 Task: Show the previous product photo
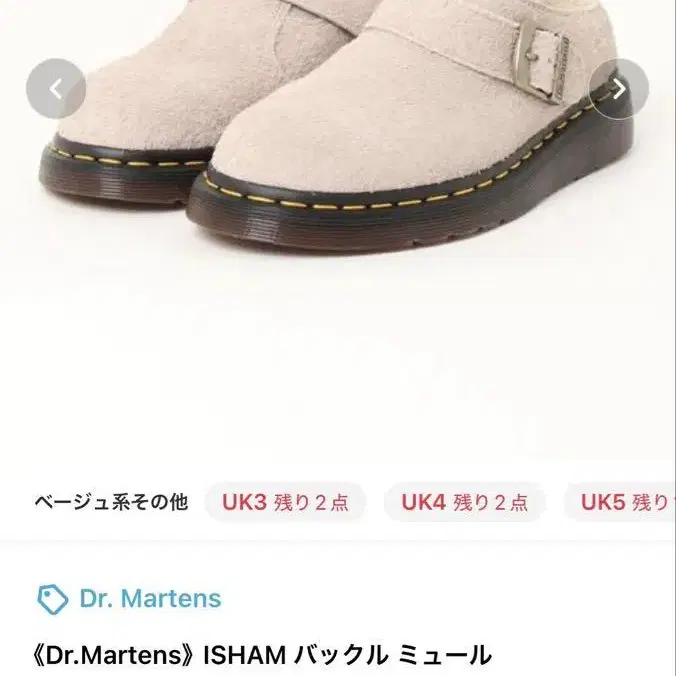[x=56, y=89]
